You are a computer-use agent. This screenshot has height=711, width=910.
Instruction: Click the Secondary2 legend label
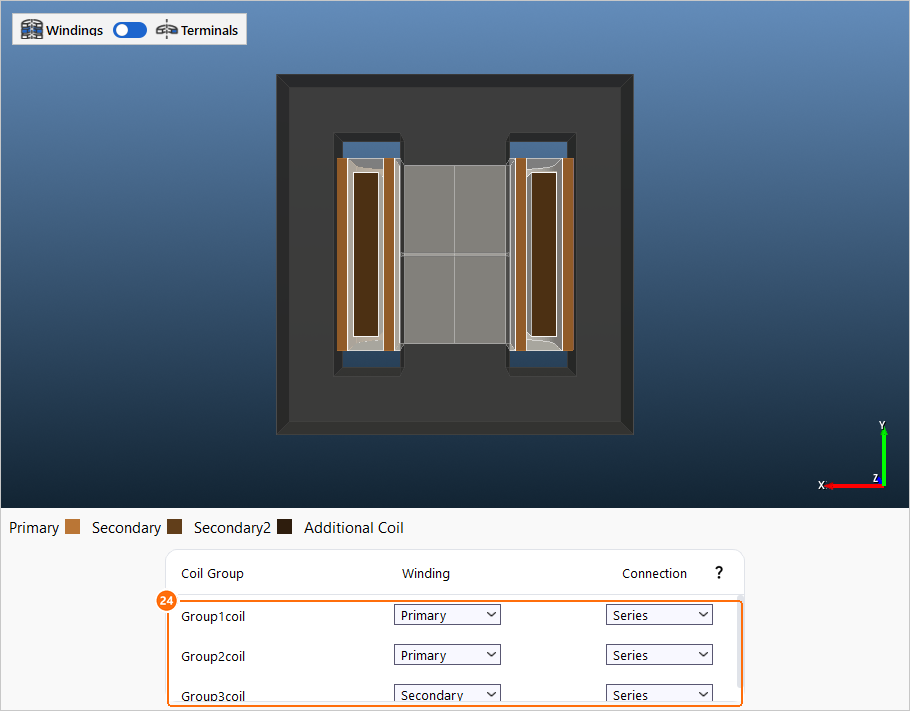[232, 528]
